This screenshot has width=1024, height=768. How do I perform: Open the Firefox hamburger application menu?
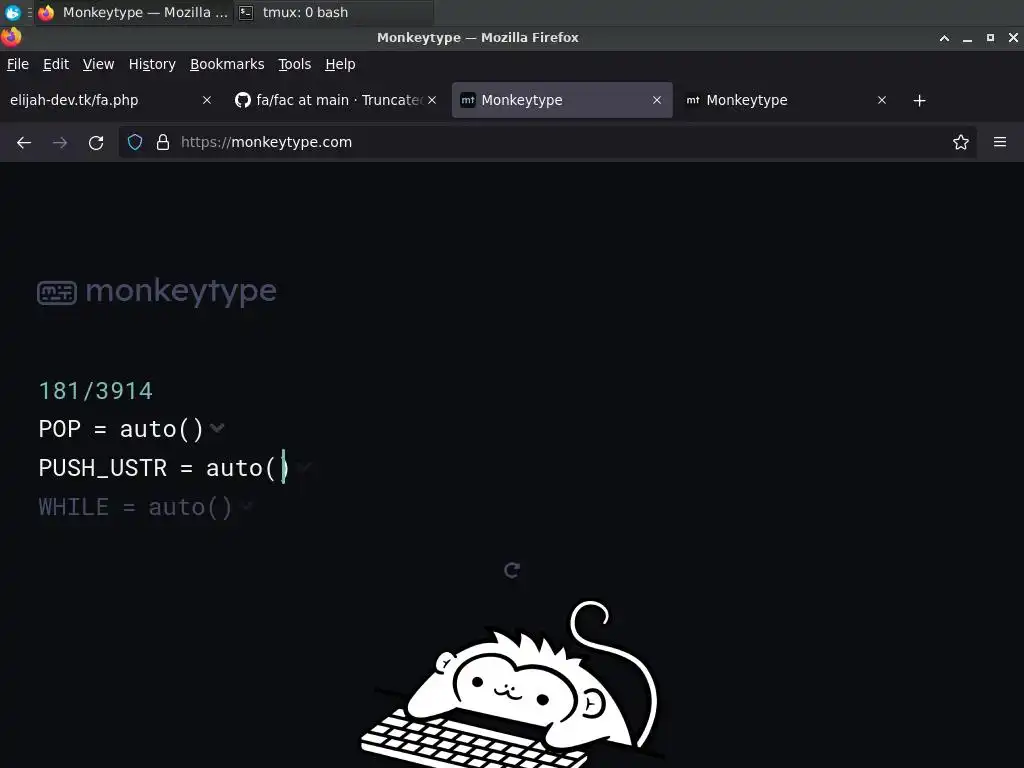(x=1000, y=142)
